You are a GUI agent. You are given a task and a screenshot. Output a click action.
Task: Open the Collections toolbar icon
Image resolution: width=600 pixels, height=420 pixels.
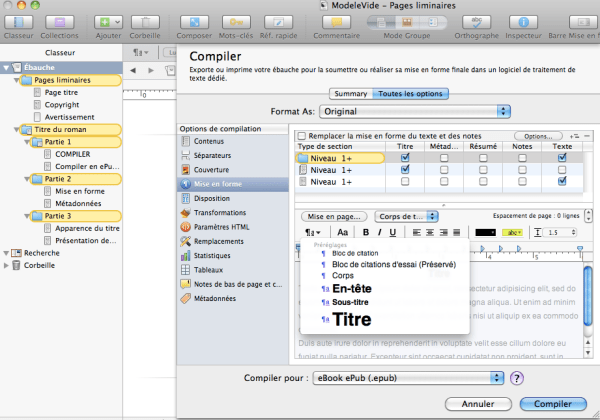coord(59,22)
